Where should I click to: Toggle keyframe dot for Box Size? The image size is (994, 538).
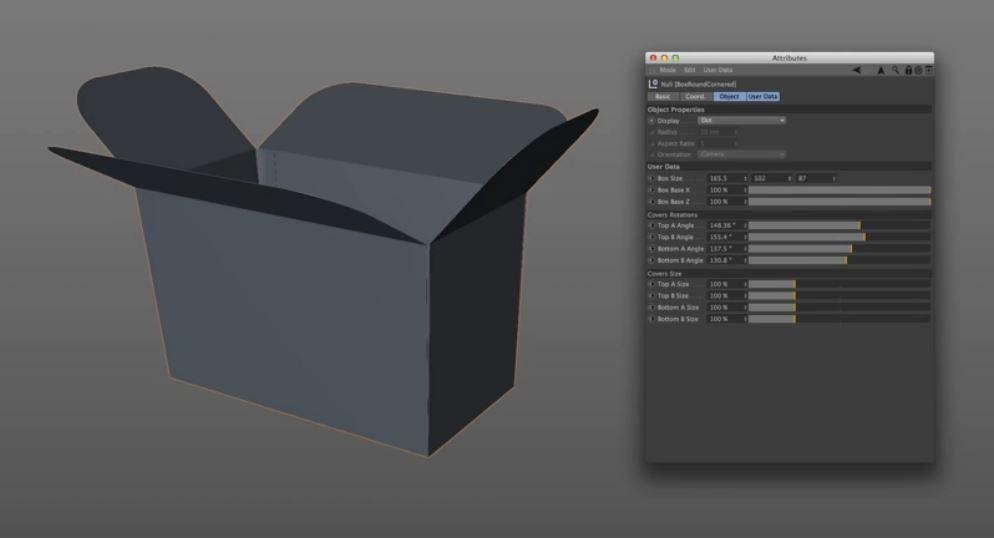[652, 178]
